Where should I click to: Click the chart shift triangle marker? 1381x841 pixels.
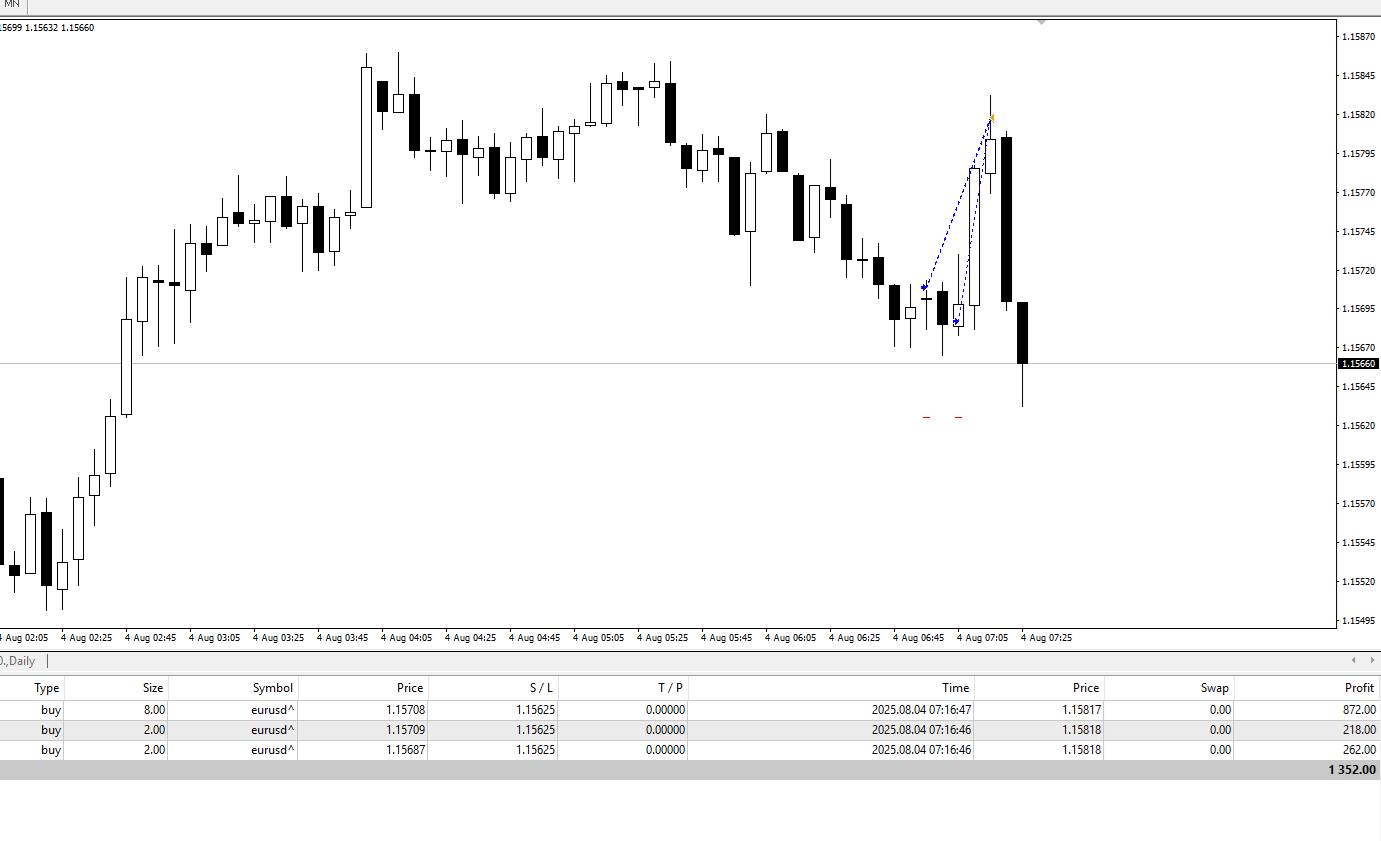pyautogui.click(x=1041, y=21)
